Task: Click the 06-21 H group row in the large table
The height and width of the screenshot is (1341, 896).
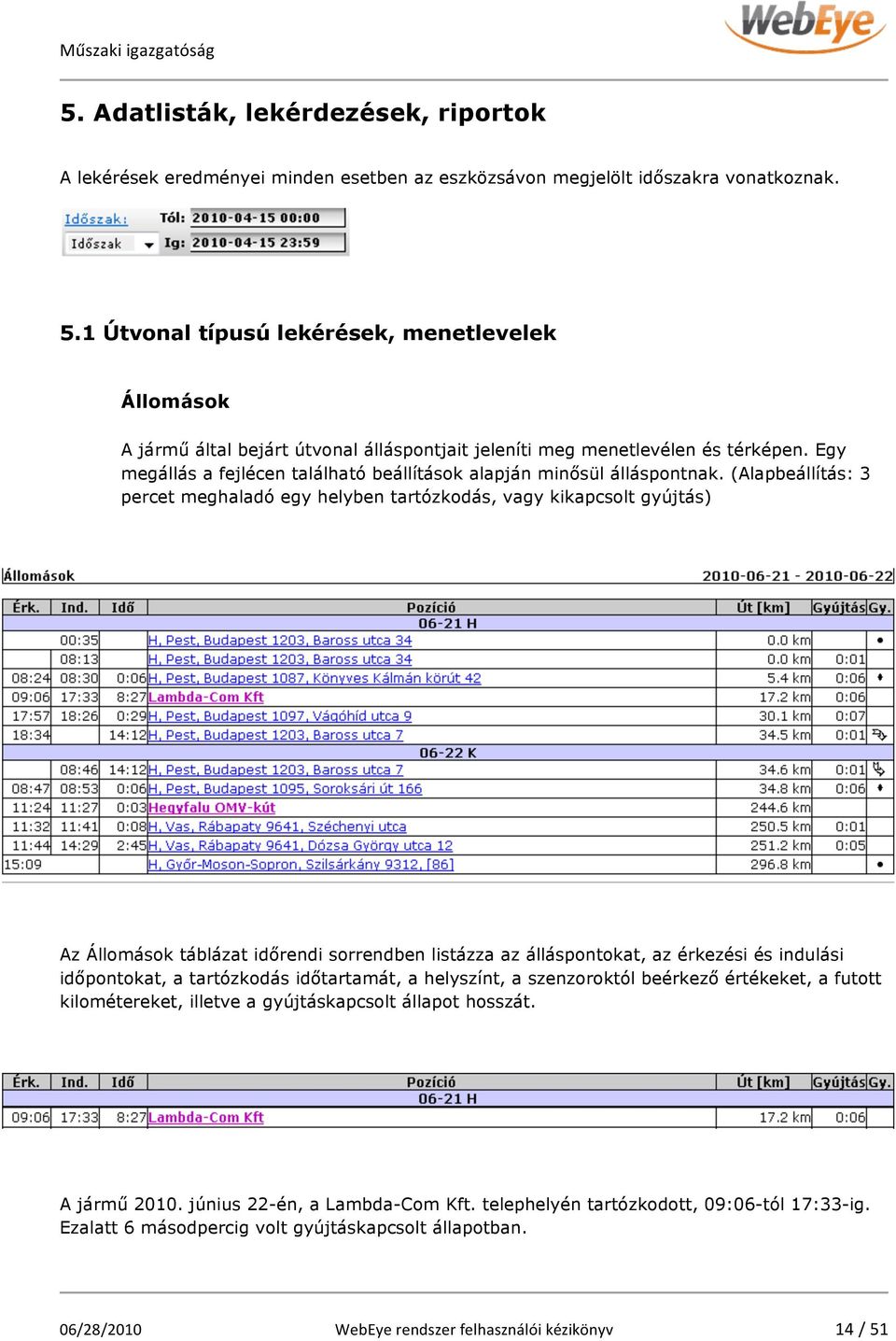Action: point(448,624)
